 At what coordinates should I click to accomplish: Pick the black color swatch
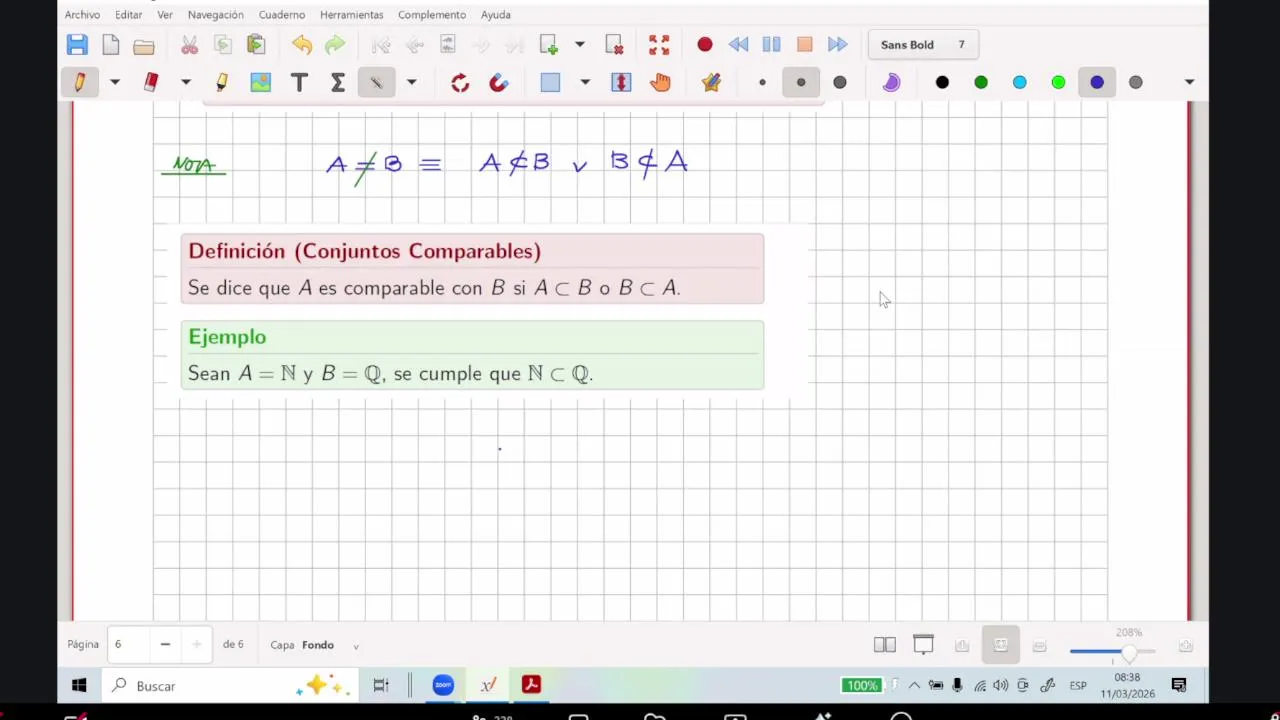(x=942, y=82)
